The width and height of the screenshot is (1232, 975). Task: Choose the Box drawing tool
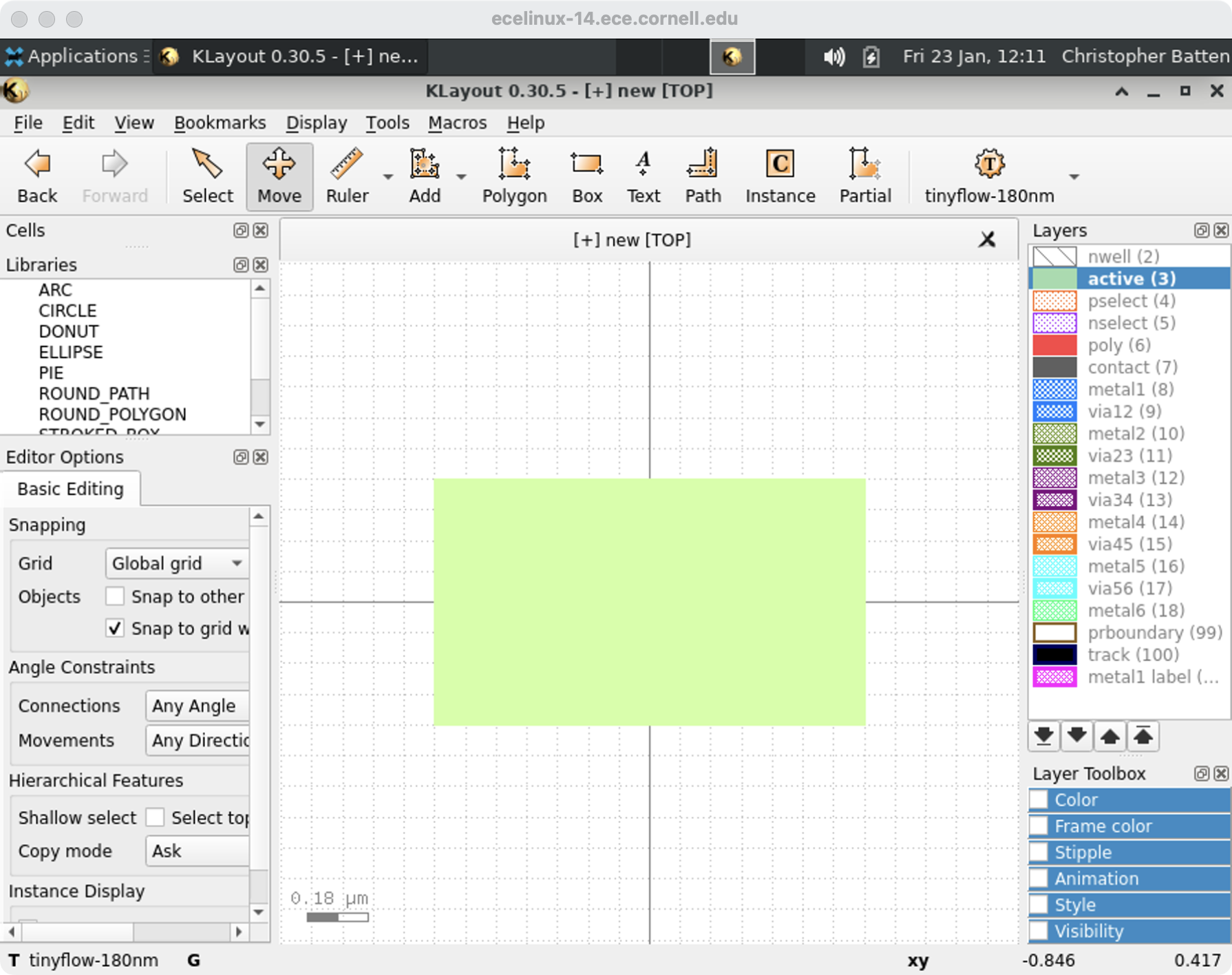(586, 176)
